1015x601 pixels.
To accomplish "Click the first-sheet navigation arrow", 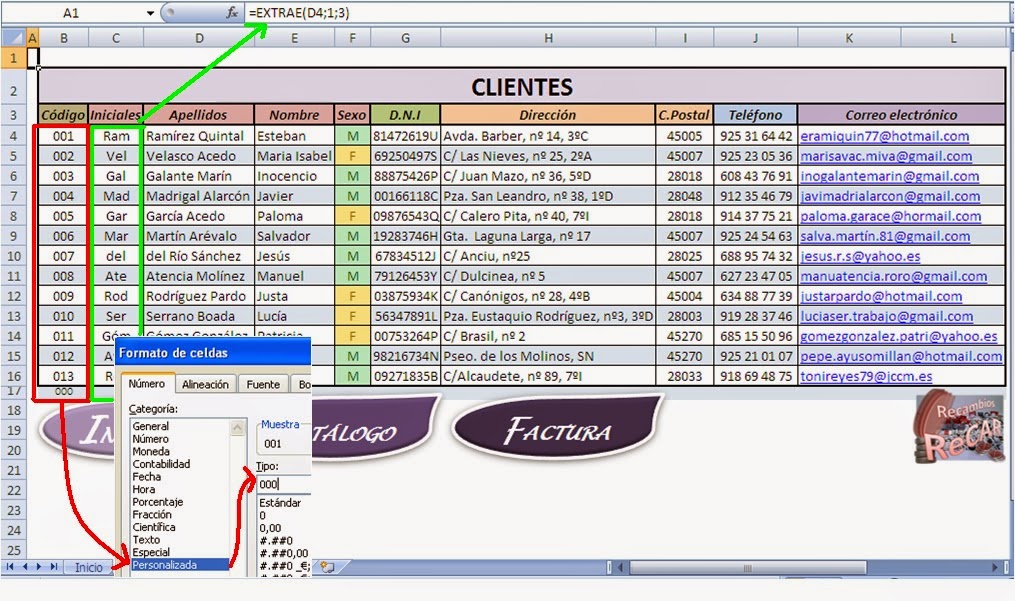I will click(10, 566).
